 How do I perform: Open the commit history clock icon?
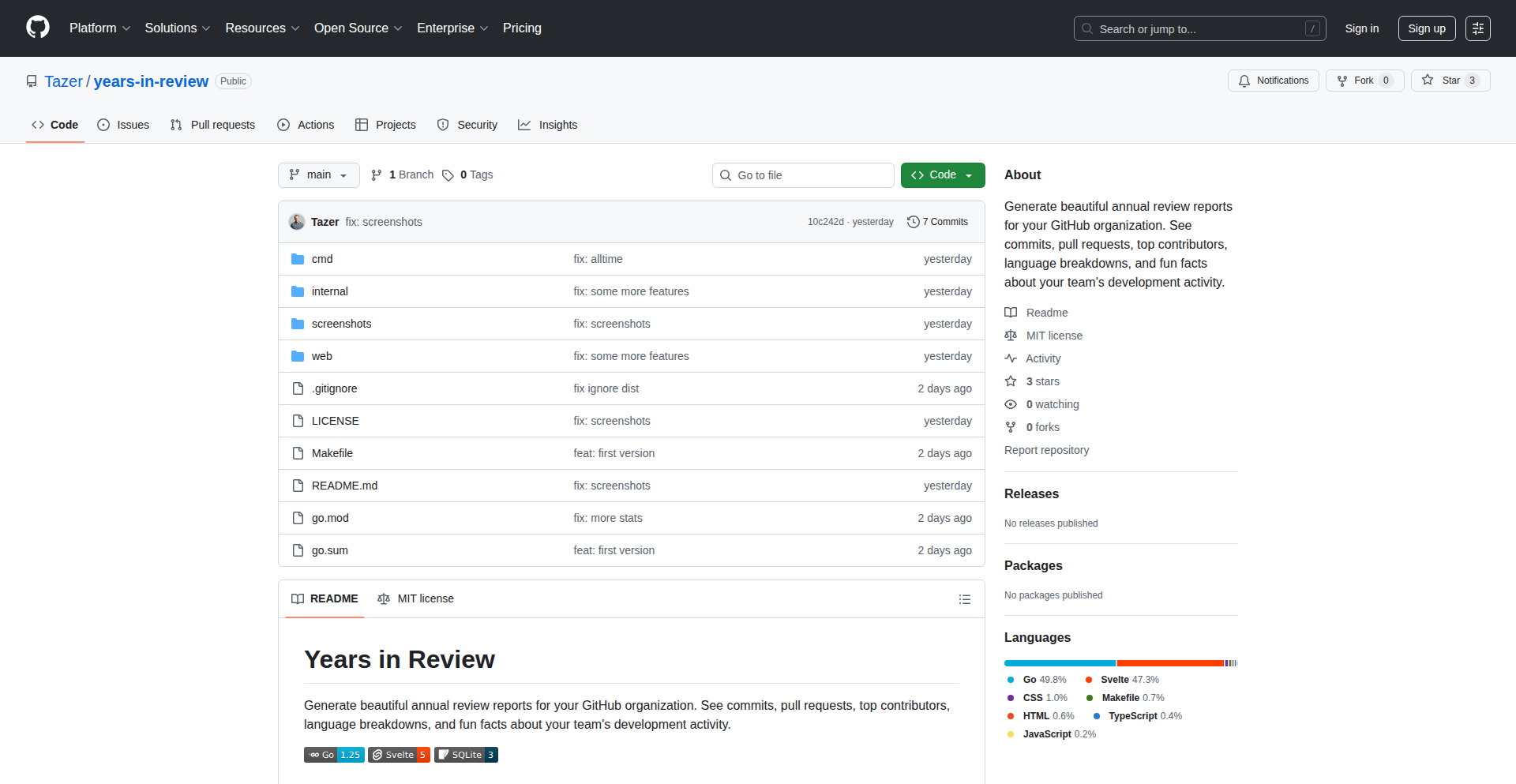[x=914, y=222]
